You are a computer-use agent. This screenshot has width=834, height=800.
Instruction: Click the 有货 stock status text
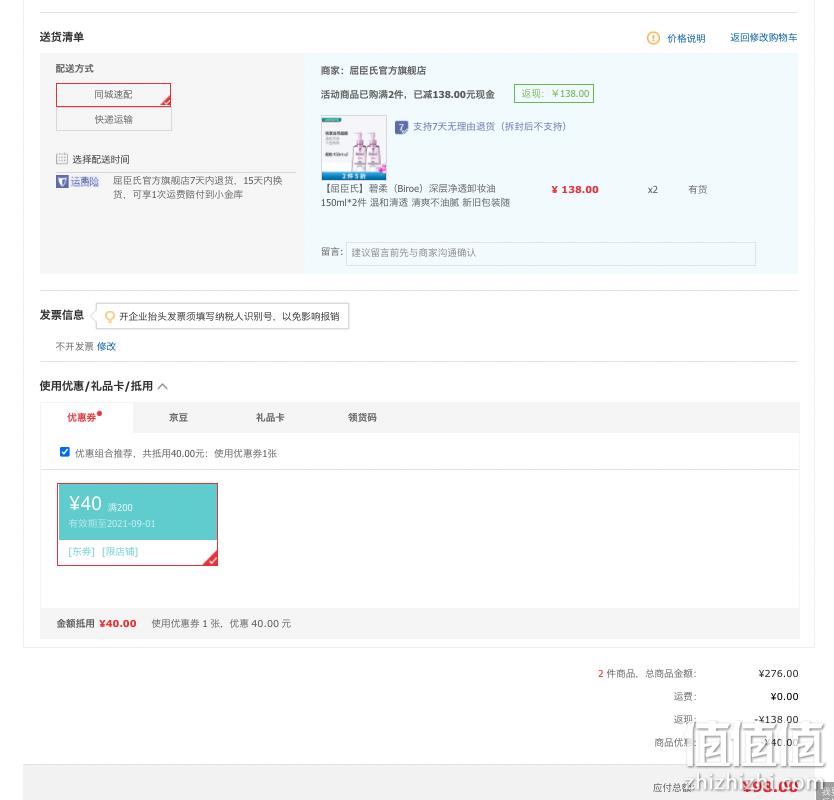click(x=697, y=189)
